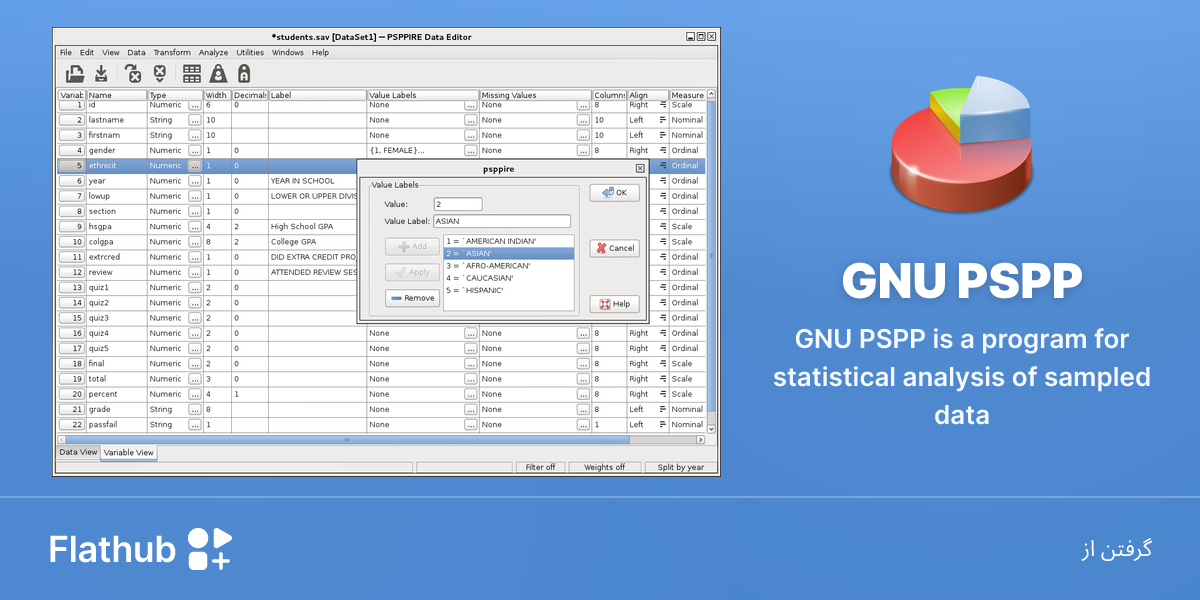
Task: Open the Analyze menu
Action: [x=213, y=52]
